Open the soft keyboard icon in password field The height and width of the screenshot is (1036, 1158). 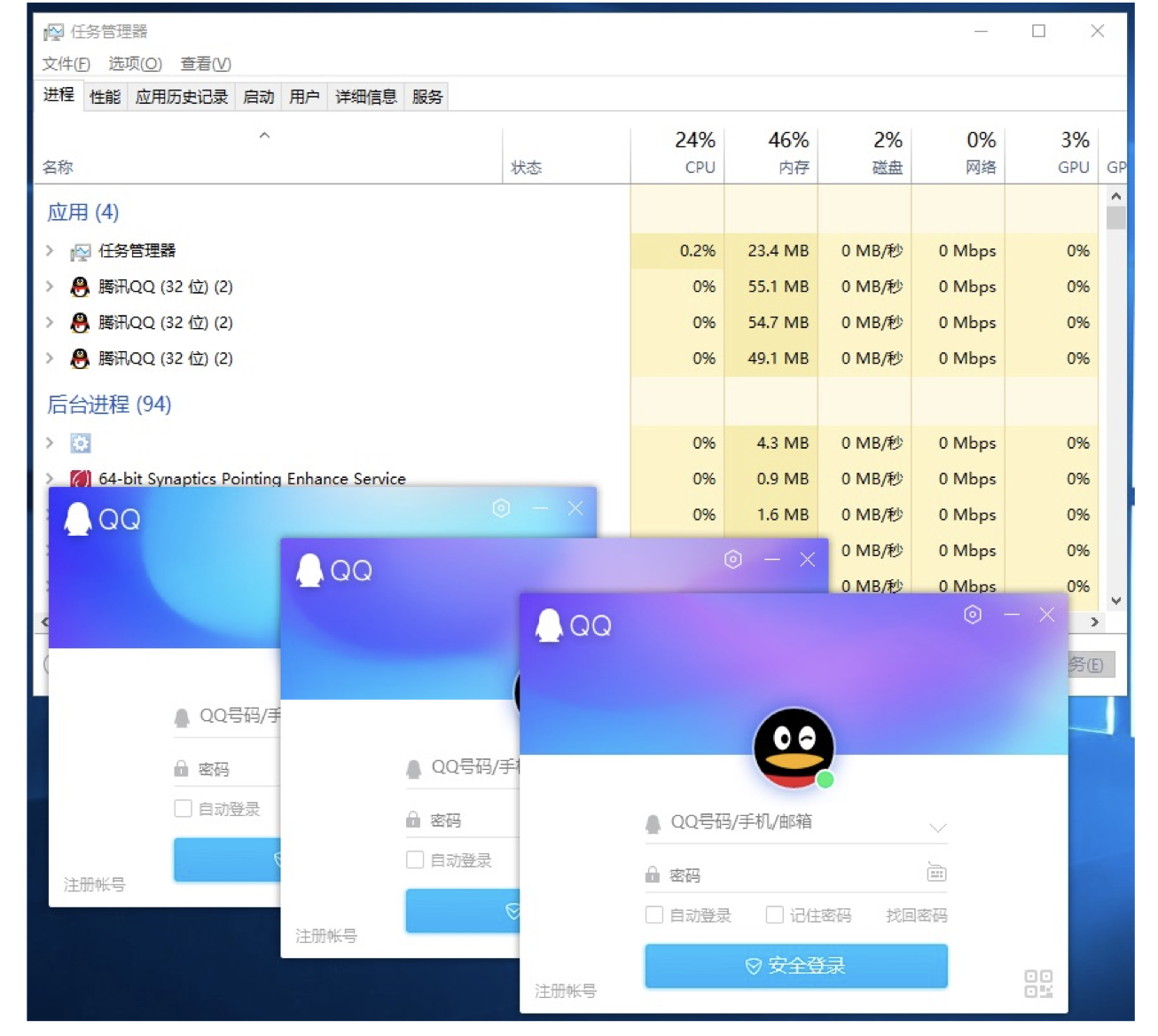[x=936, y=873]
